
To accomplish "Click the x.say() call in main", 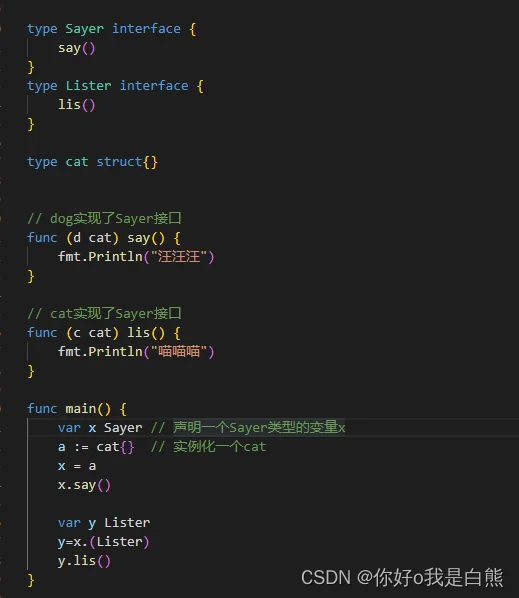I will tap(84, 485).
